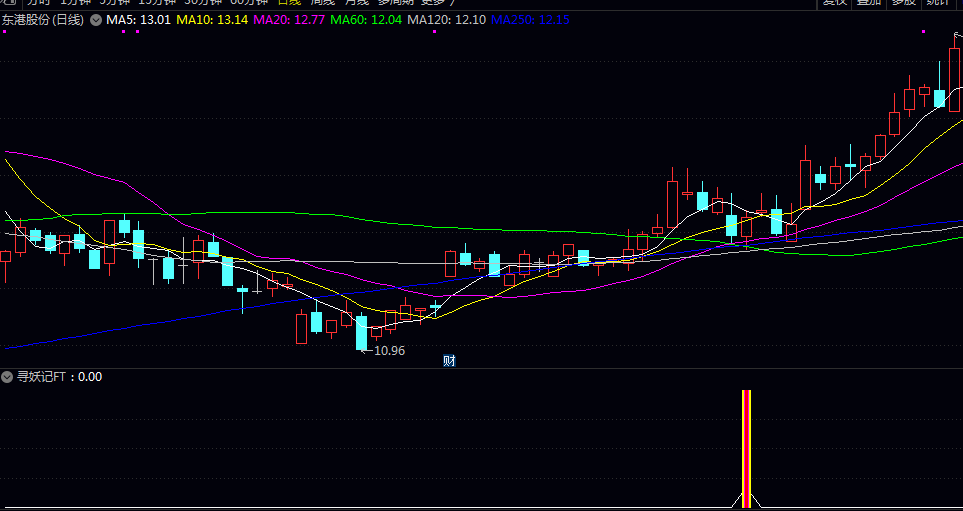Switch to the 60分钟 period tab
The height and width of the screenshot is (511, 963).
pyautogui.click(x=249, y=2)
